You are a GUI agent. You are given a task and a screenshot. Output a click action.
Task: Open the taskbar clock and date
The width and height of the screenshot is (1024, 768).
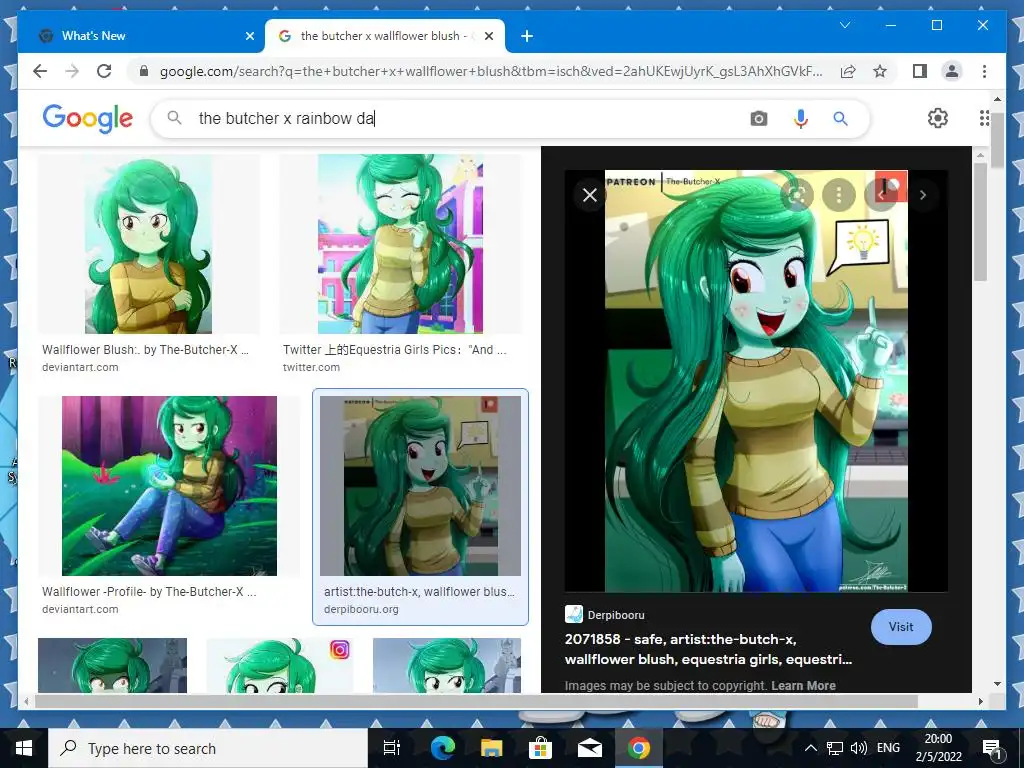click(x=938, y=748)
